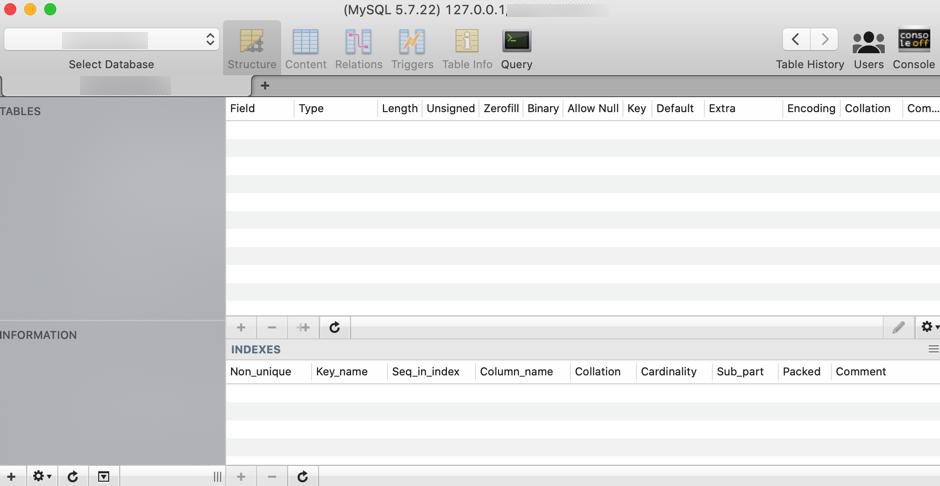940x486 pixels.
Task: Click the Key column header
Action: tap(637, 108)
